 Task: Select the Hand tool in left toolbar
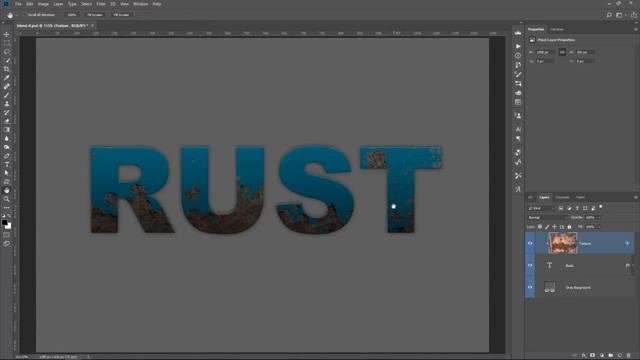pyautogui.click(x=7, y=191)
